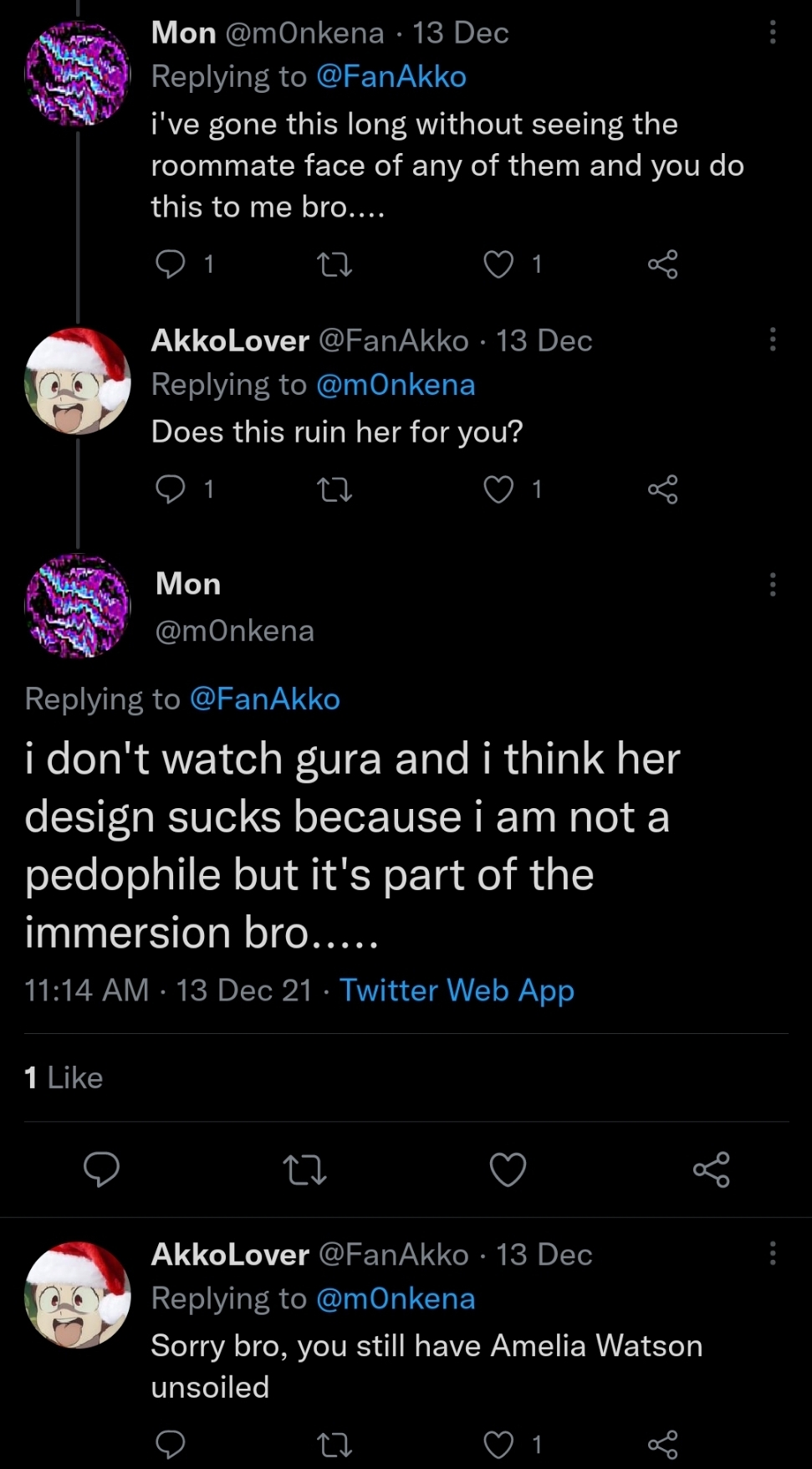Reply to the main focused tweet
812x1469 pixels.
(x=101, y=1169)
